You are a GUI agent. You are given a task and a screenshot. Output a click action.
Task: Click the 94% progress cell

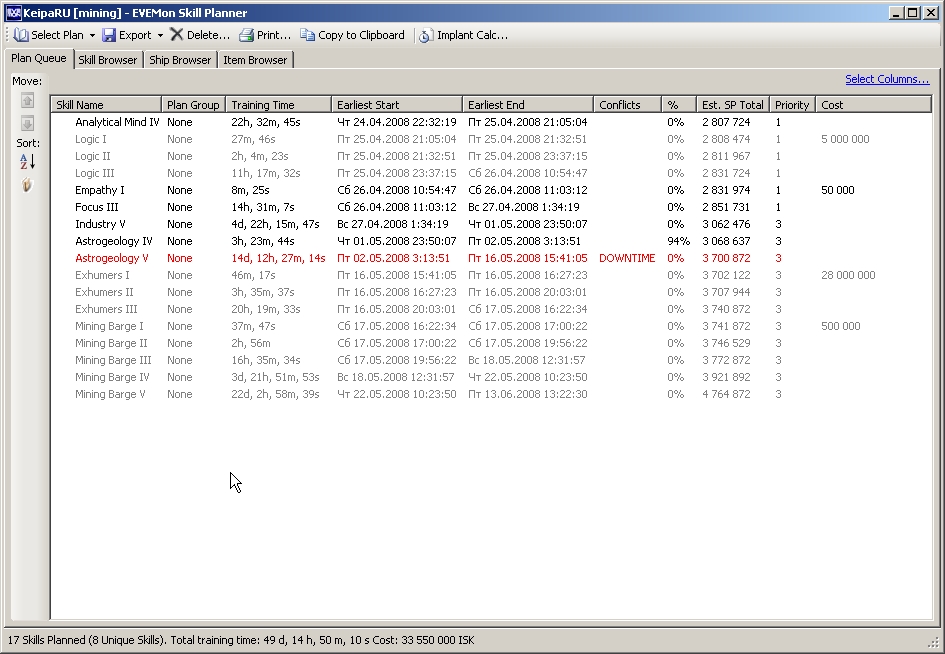click(678, 241)
